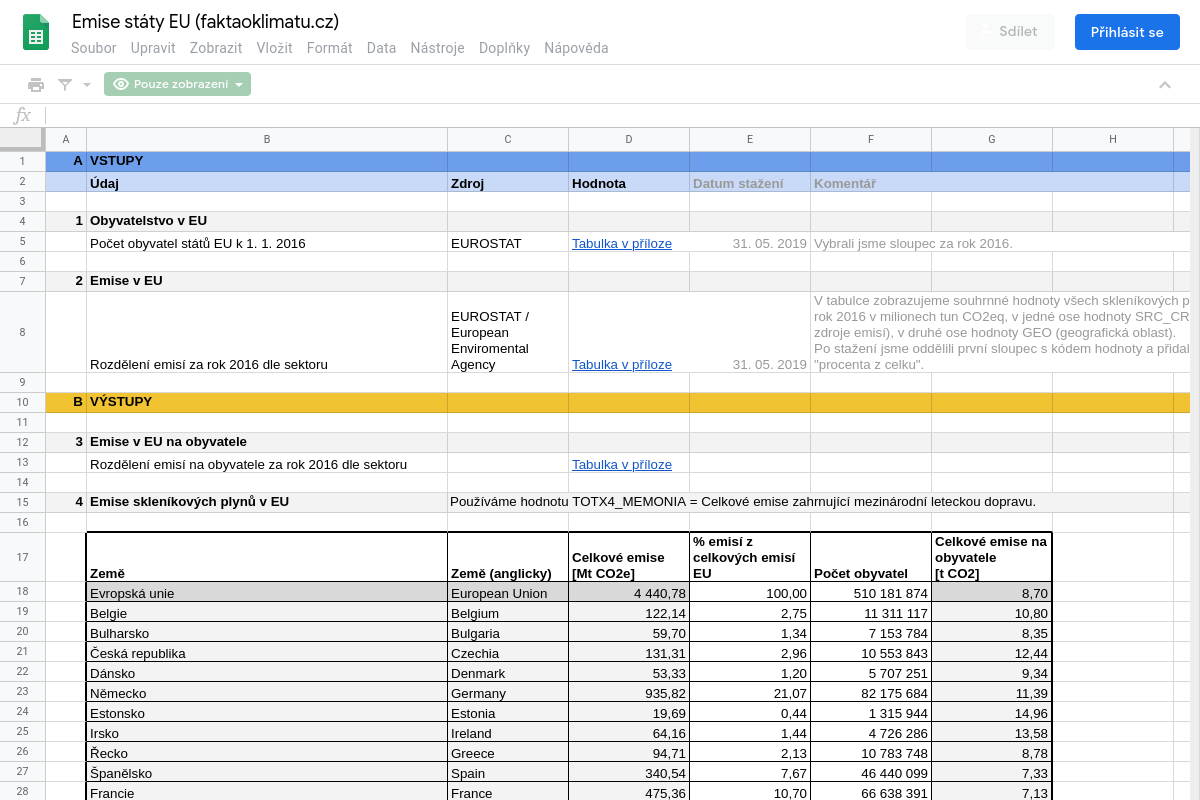This screenshot has height=800, width=1200.
Task: Click the Přihlásit se button
Action: click(1127, 32)
